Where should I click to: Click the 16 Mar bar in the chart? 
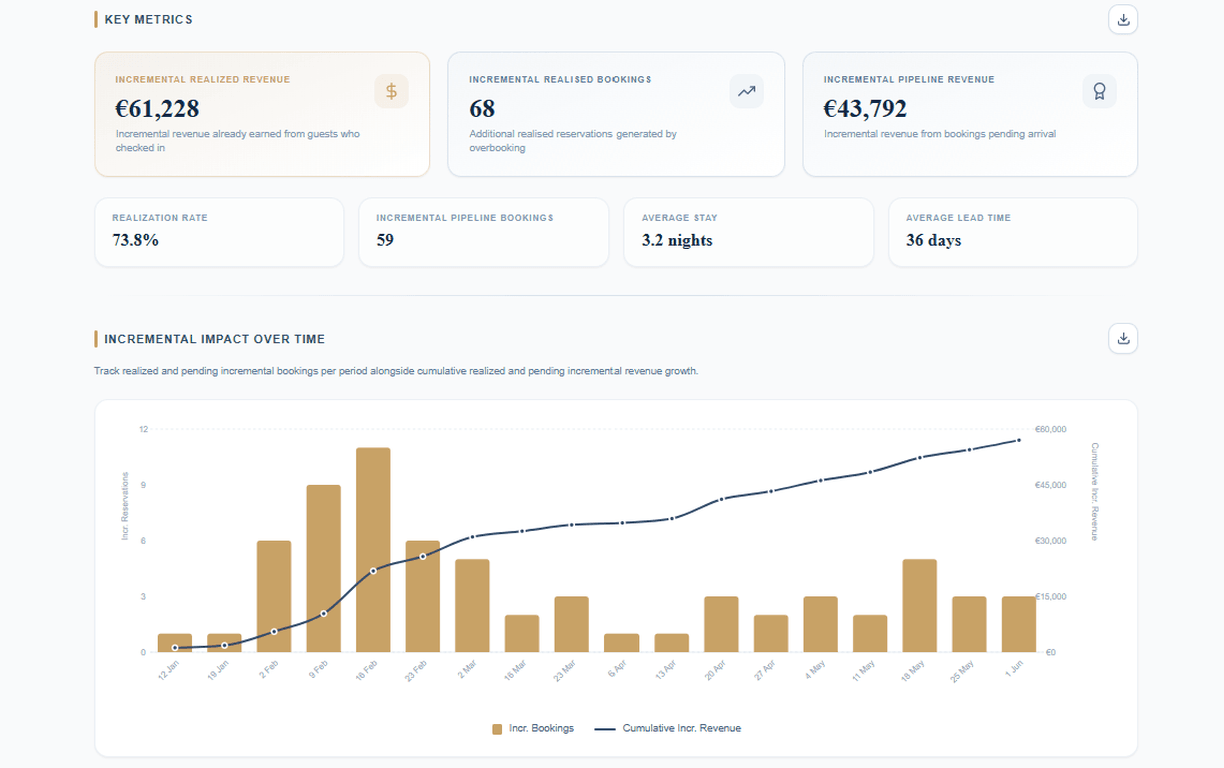[522, 634]
